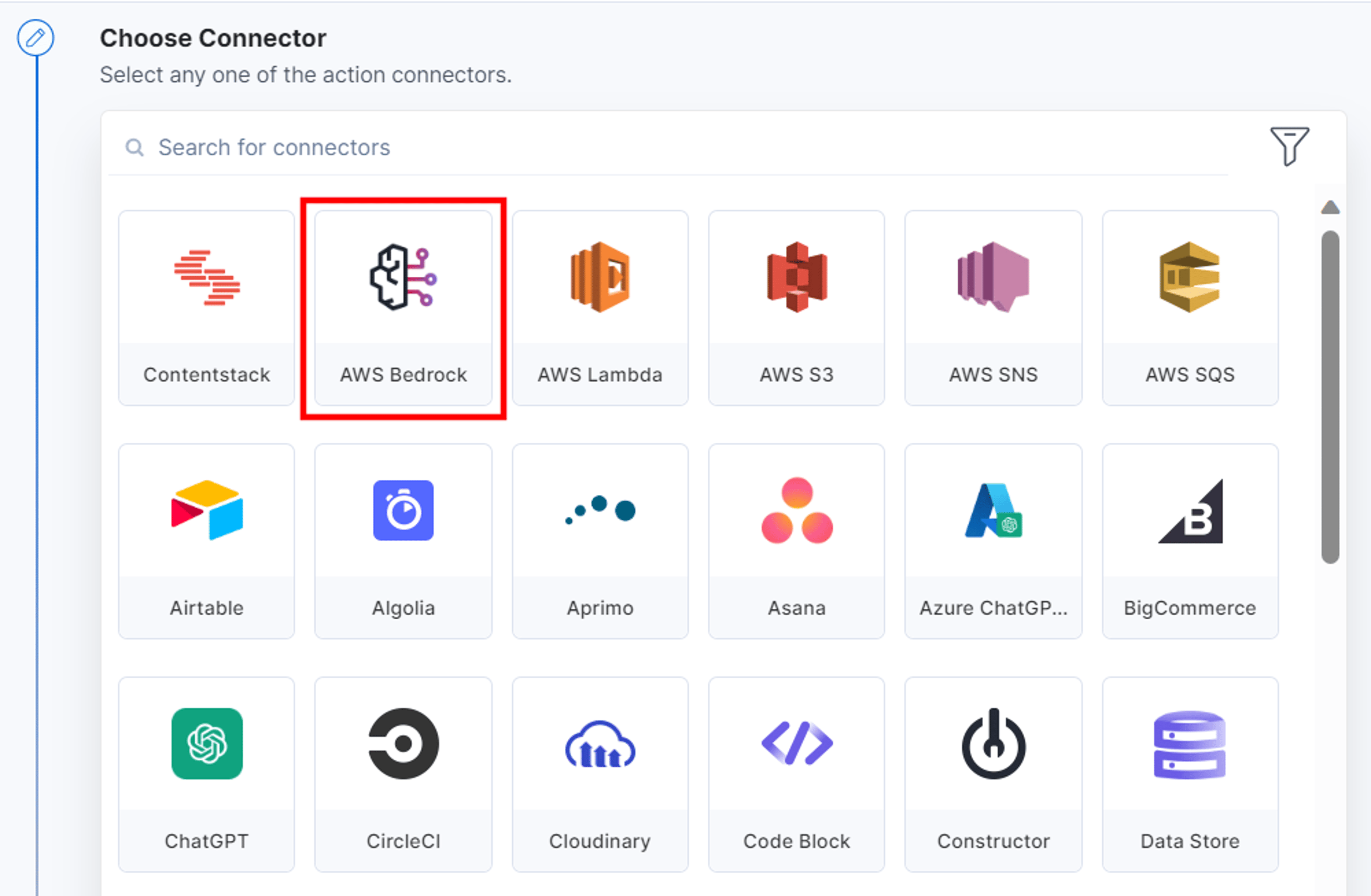Click the scrollbar up arrow
This screenshot has height=896, width=1371.
[1330, 207]
